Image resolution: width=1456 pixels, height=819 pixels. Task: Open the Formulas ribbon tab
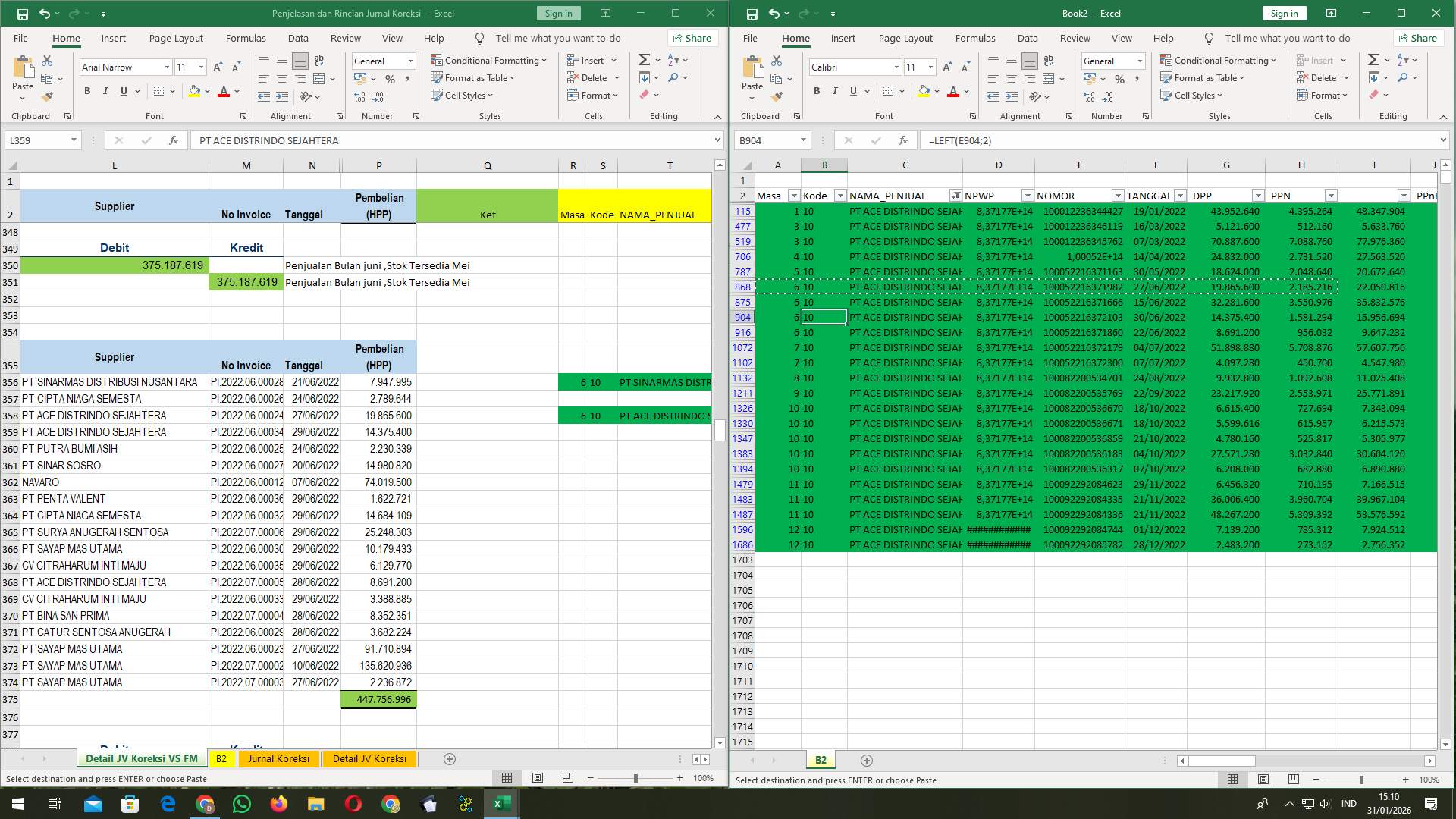tap(246, 38)
